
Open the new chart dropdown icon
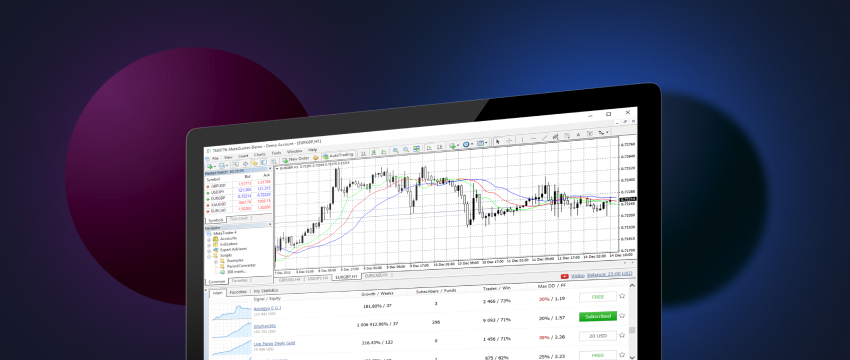[x=210, y=166]
